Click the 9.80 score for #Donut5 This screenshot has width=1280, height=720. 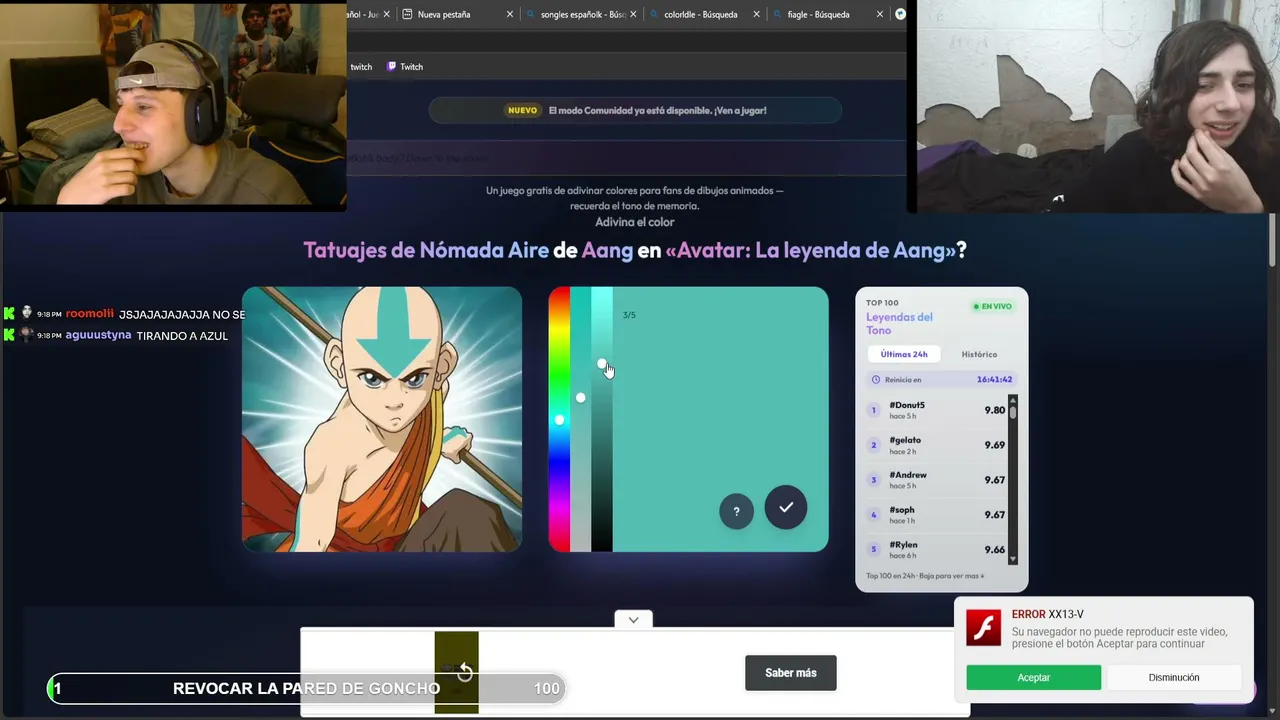pos(994,410)
